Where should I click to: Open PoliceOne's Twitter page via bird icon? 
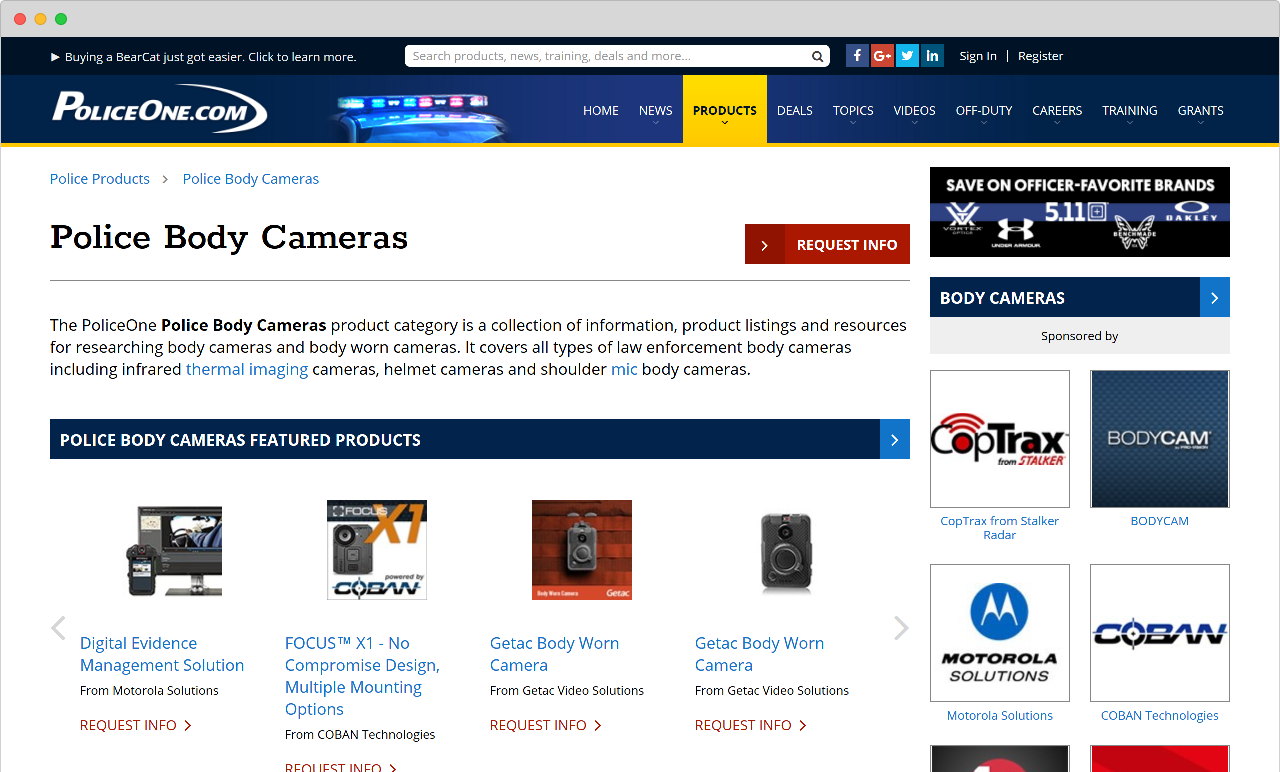(907, 55)
